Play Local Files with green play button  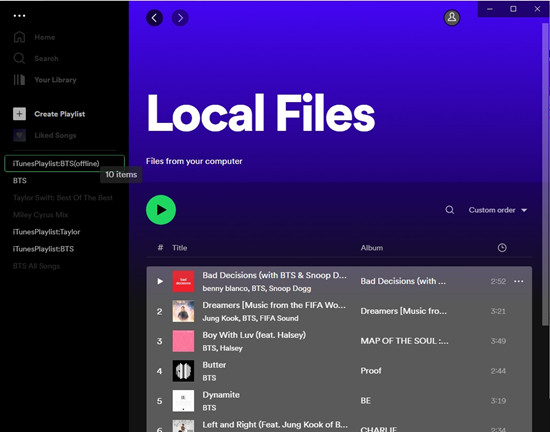click(161, 210)
